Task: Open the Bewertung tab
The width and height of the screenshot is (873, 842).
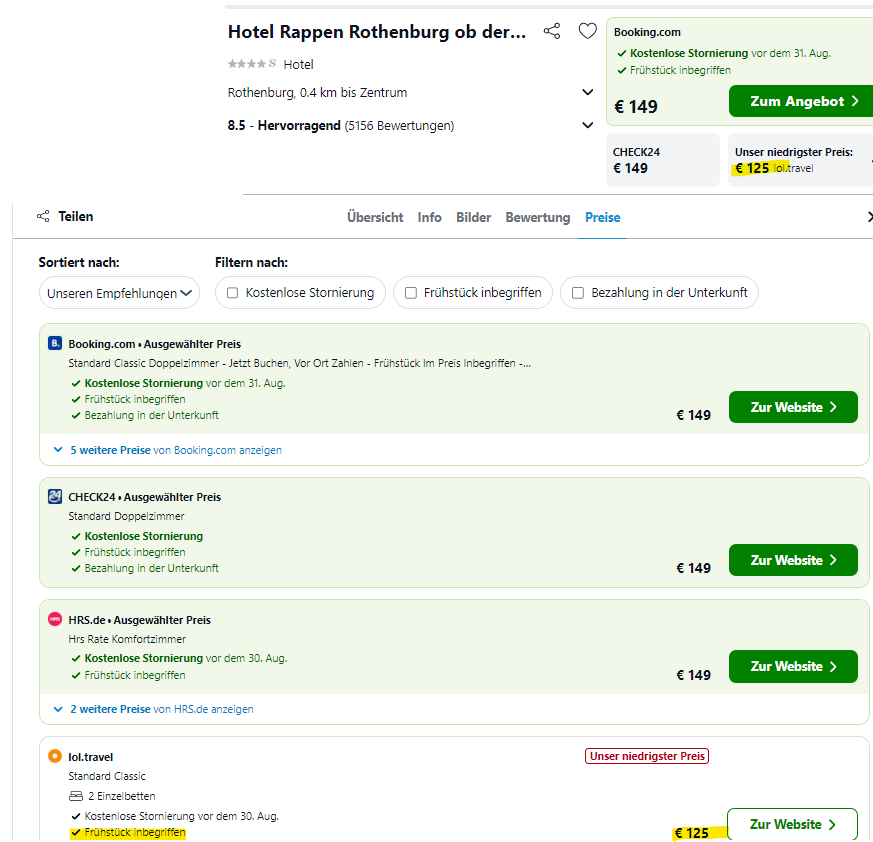Action: point(537,217)
